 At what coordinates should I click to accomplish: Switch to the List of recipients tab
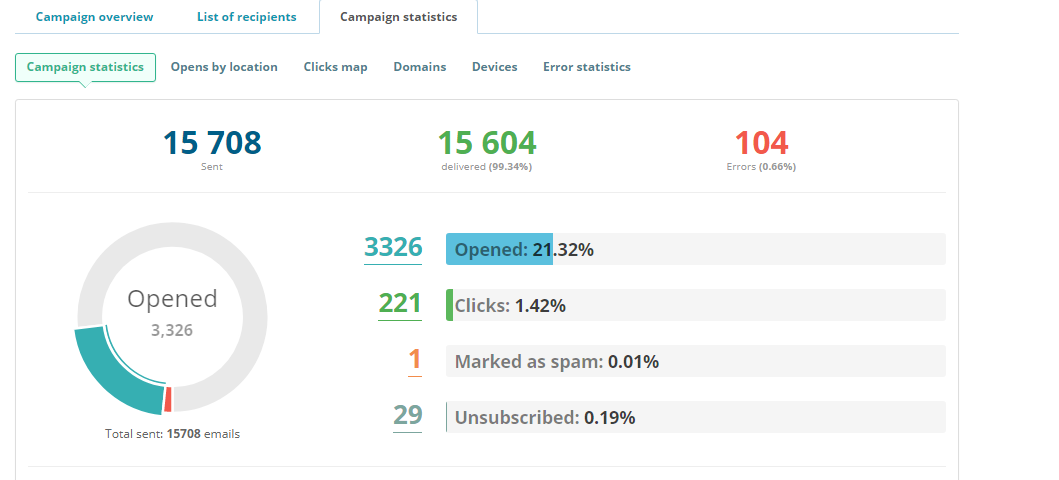point(246,17)
